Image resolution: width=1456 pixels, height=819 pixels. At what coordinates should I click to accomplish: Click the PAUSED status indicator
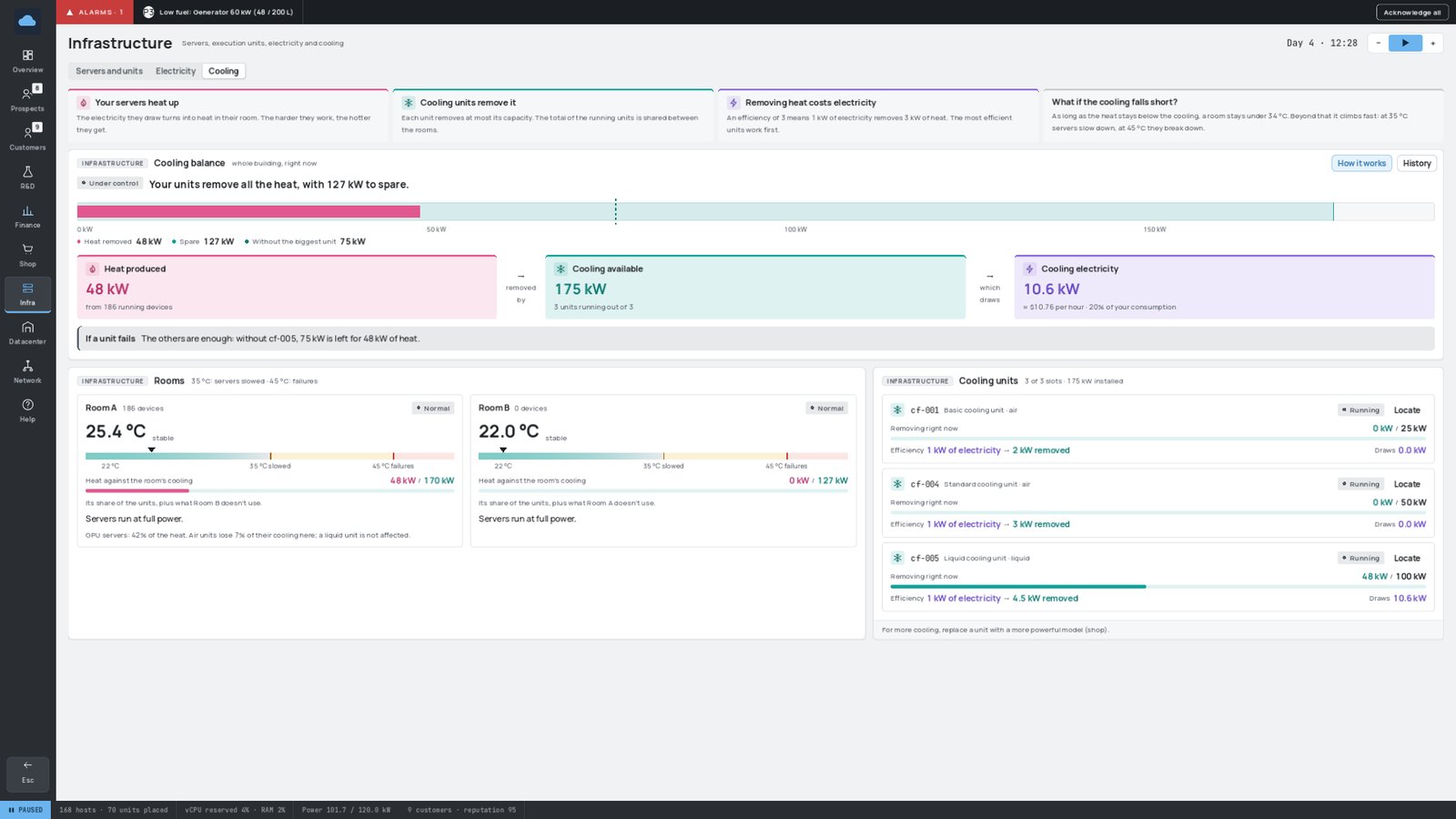tap(25, 810)
